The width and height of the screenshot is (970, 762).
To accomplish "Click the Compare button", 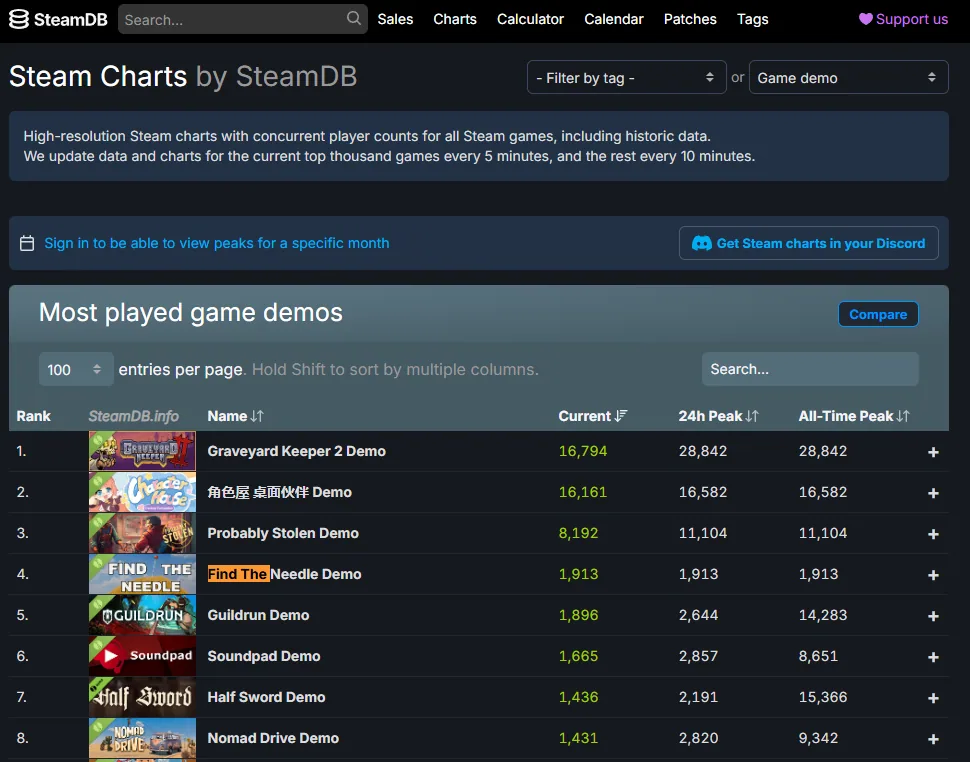I will tap(878, 314).
